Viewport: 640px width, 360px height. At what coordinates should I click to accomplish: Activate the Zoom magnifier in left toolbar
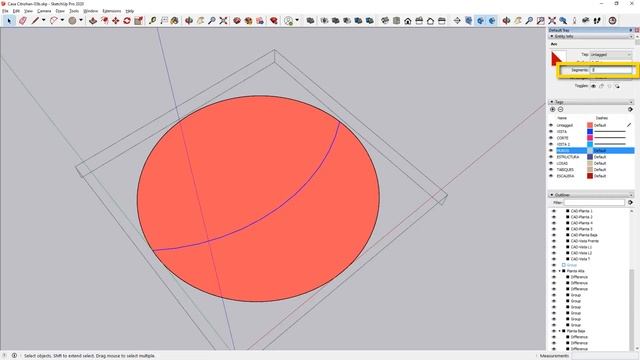pyautogui.click(x=211, y=20)
